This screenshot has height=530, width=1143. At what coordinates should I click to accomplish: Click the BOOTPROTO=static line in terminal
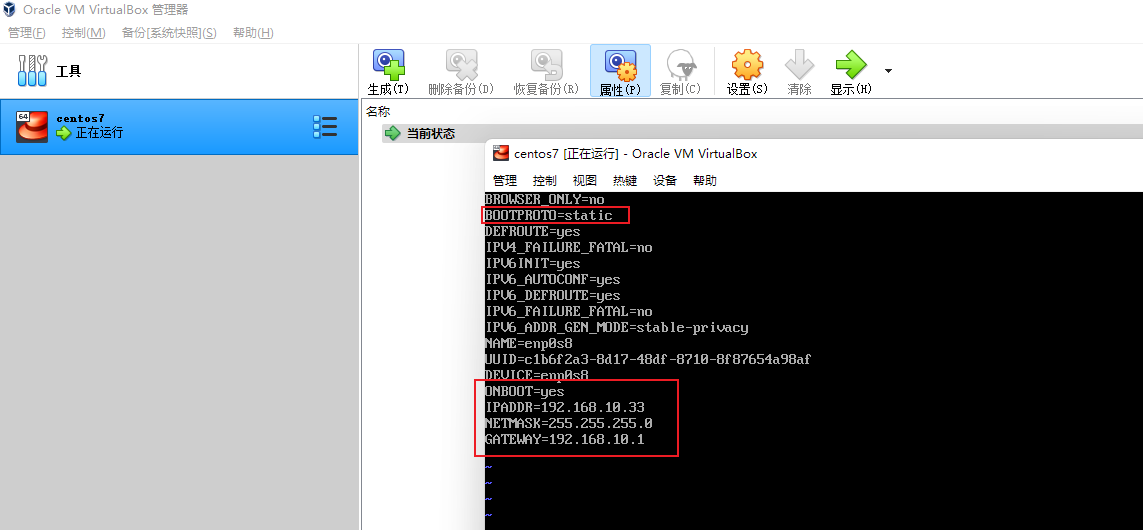(548, 215)
